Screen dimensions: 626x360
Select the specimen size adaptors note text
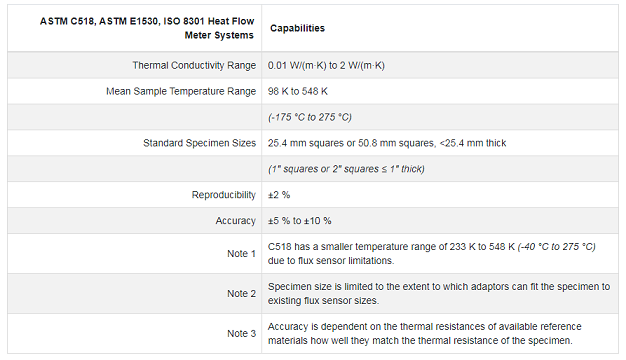(x=439, y=293)
